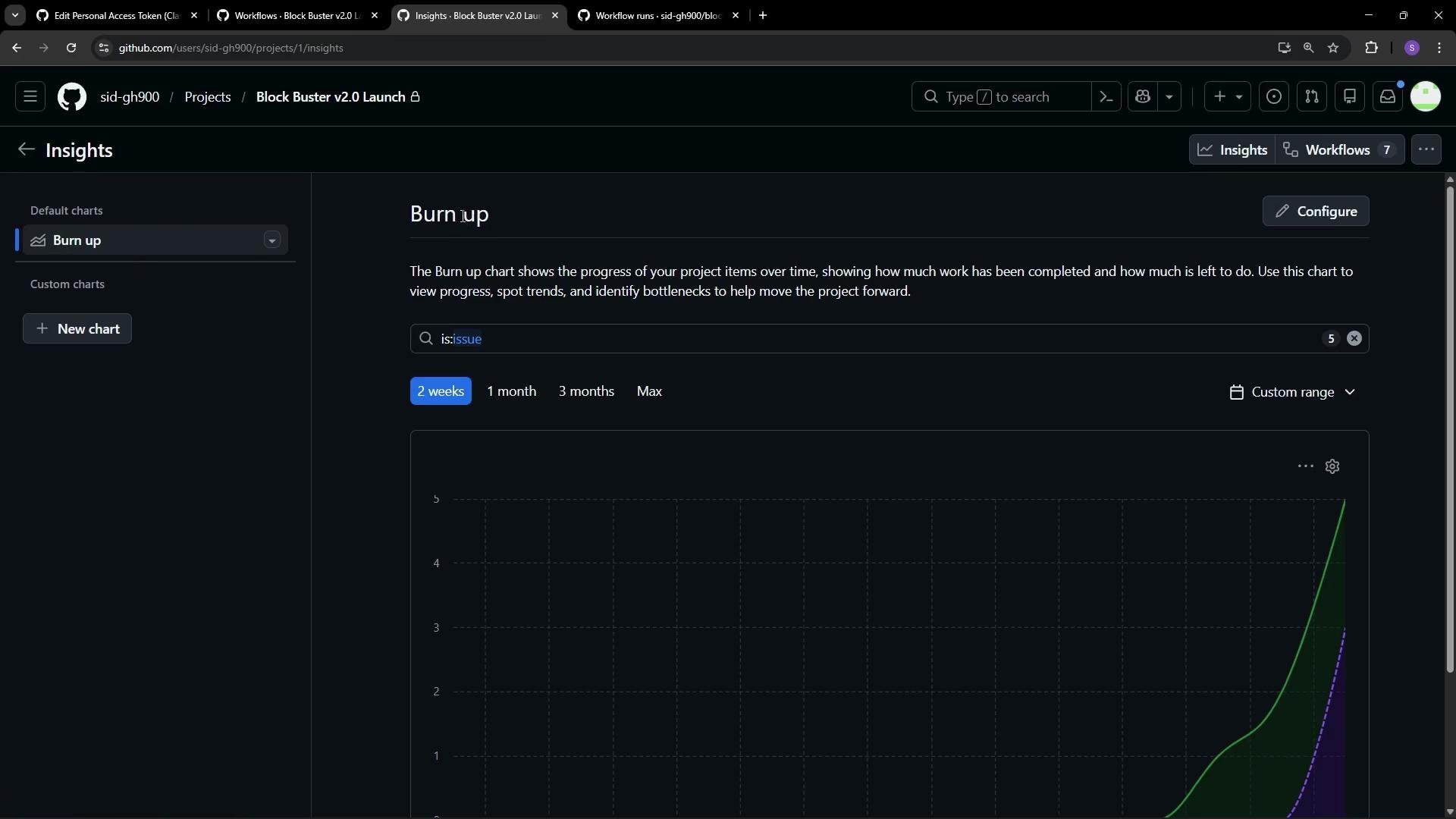Install app icon in address bar
Viewport: 1456px width, 819px height.
click(1284, 48)
